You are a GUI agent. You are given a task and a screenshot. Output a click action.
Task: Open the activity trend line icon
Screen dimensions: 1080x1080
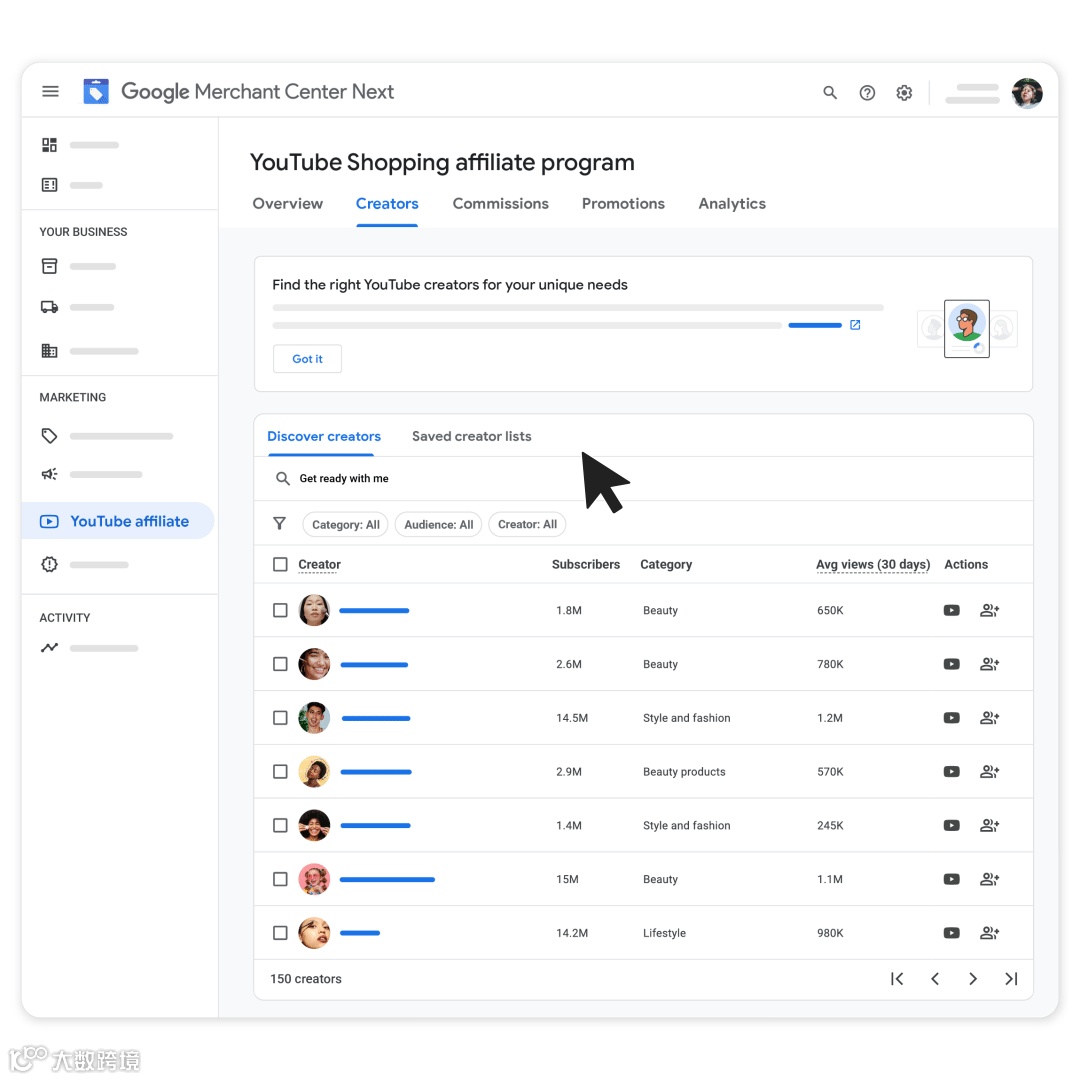[50, 647]
